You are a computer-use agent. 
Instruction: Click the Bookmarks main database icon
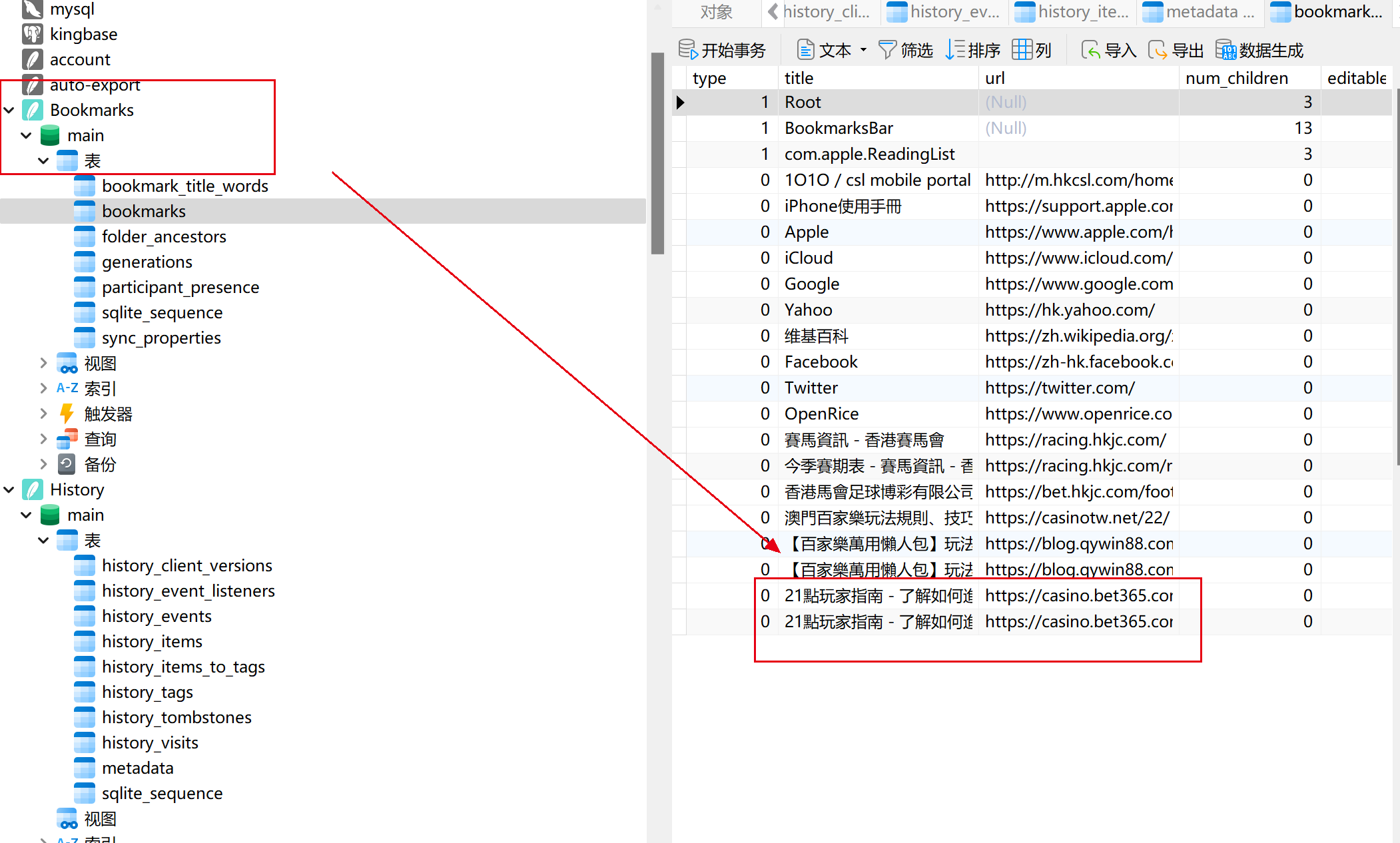click(x=50, y=135)
